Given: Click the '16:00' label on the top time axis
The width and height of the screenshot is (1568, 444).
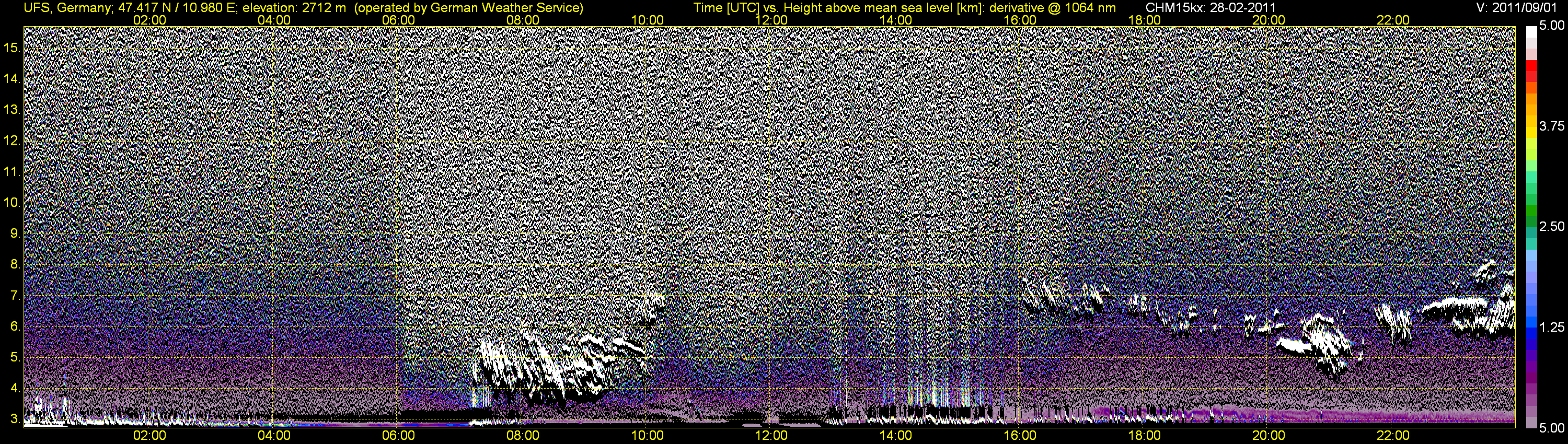Looking at the screenshot, I should click(1020, 20).
